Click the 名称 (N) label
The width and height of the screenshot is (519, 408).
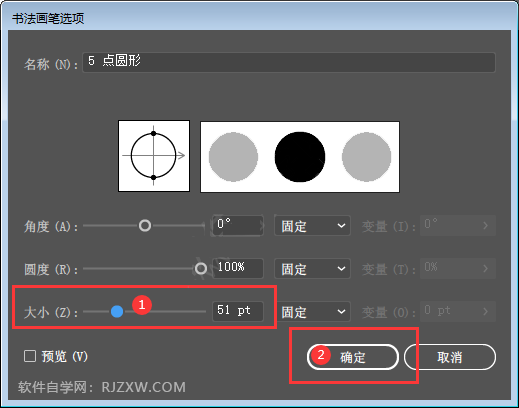point(51,64)
